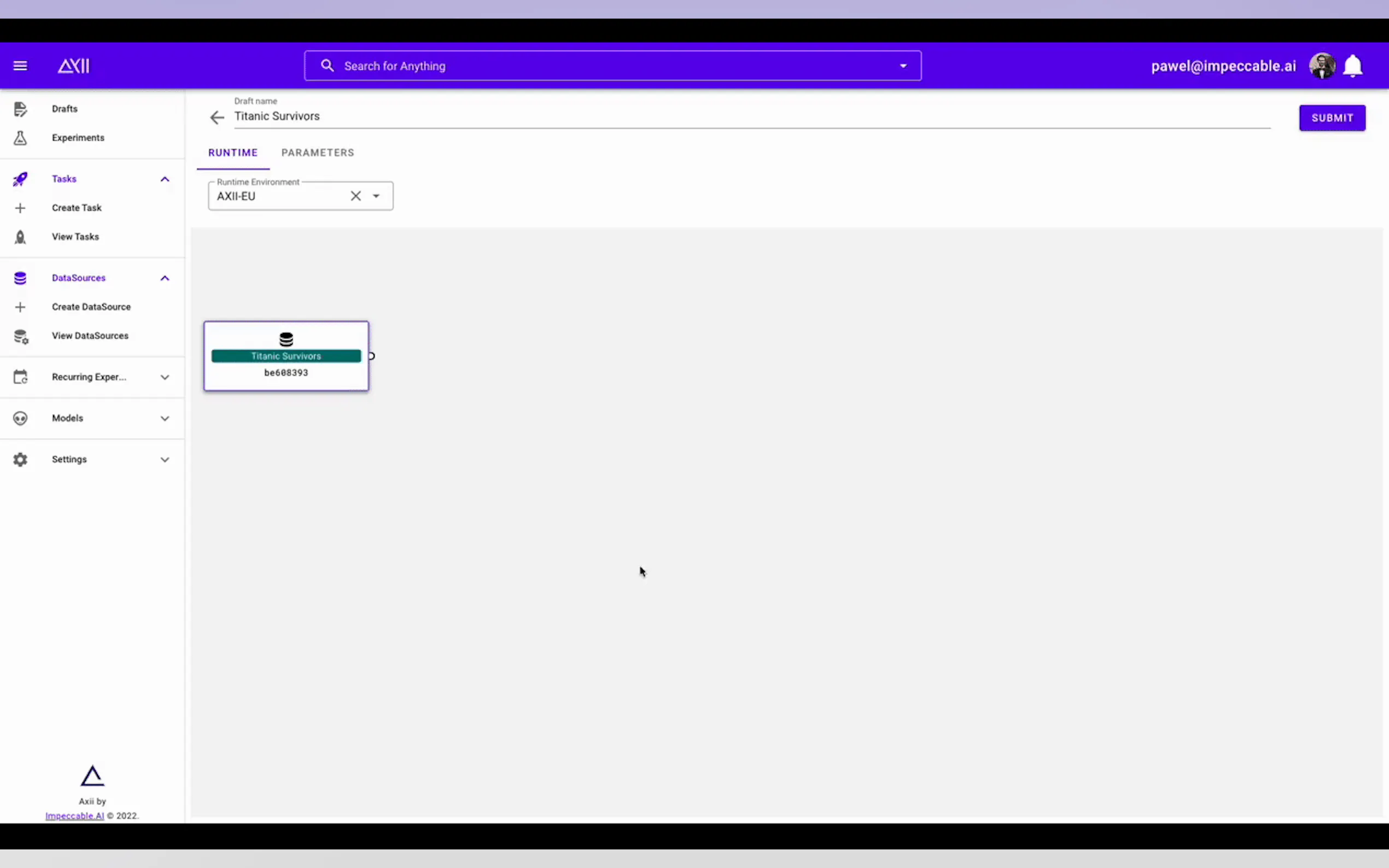Select the Runtime tab

(232, 153)
